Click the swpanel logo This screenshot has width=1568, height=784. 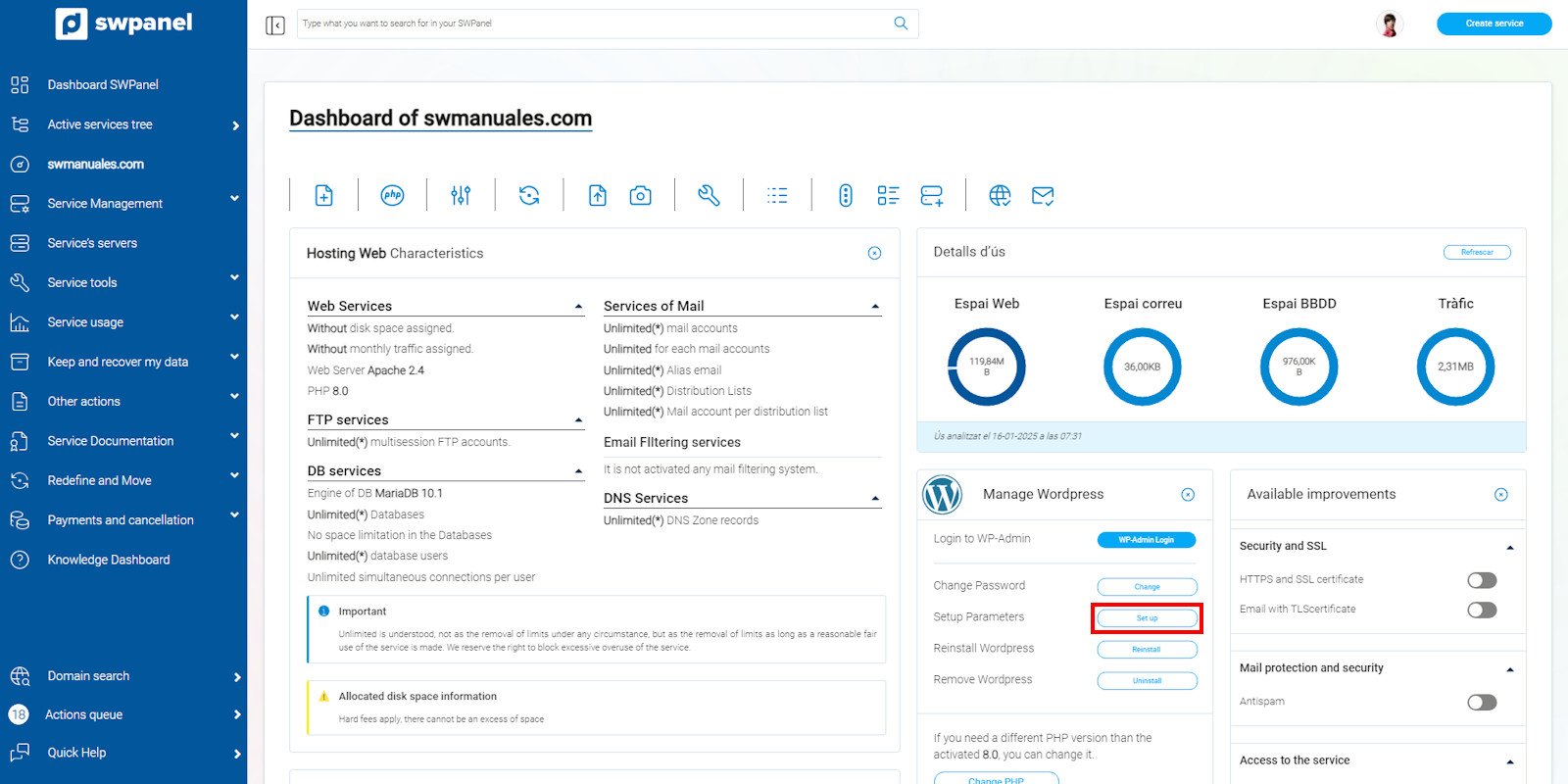point(123,24)
